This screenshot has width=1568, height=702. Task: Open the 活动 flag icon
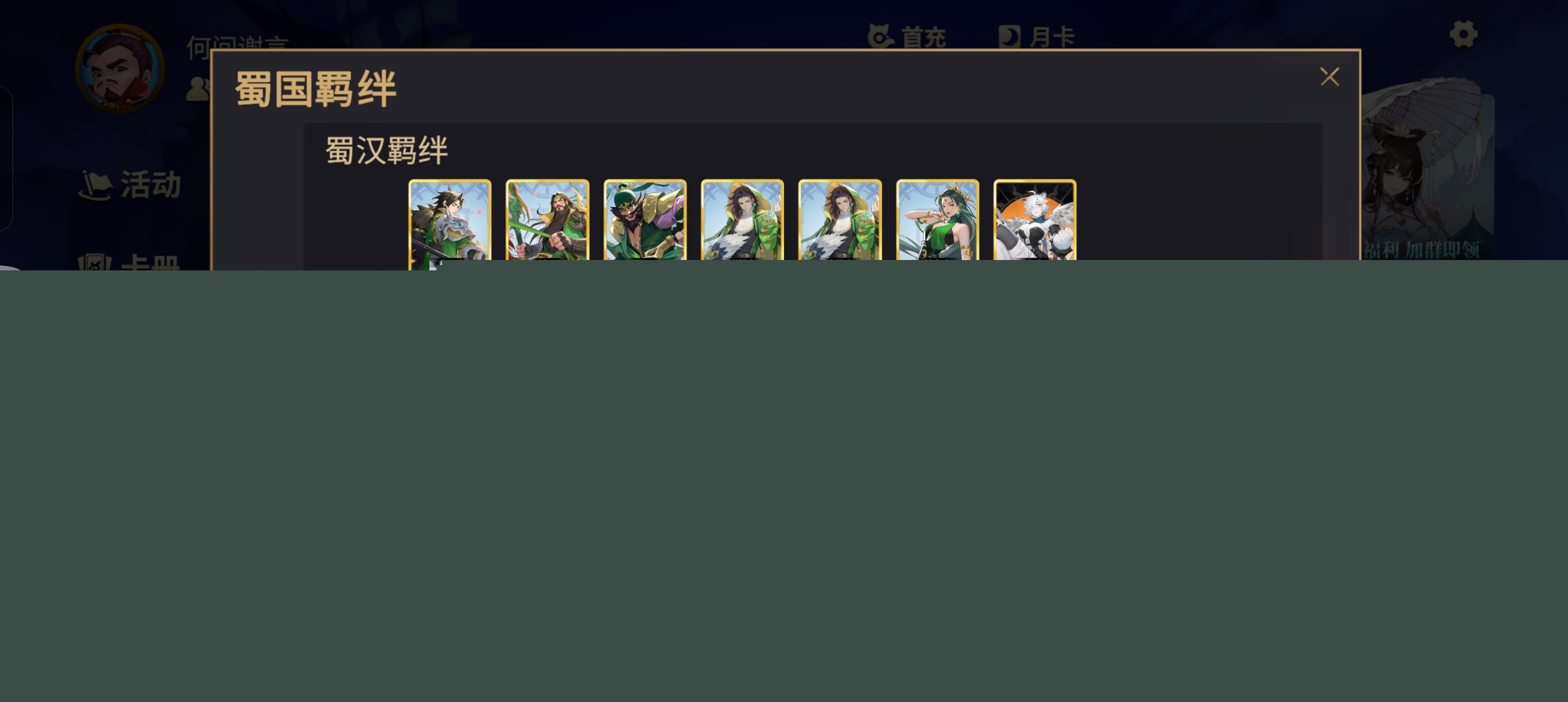pyautogui.click(x=96, y=185)
